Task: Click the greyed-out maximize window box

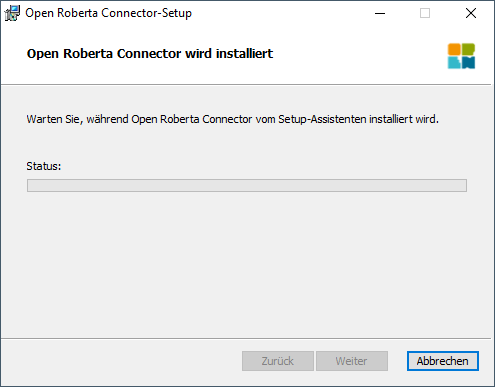Action: 425,13
